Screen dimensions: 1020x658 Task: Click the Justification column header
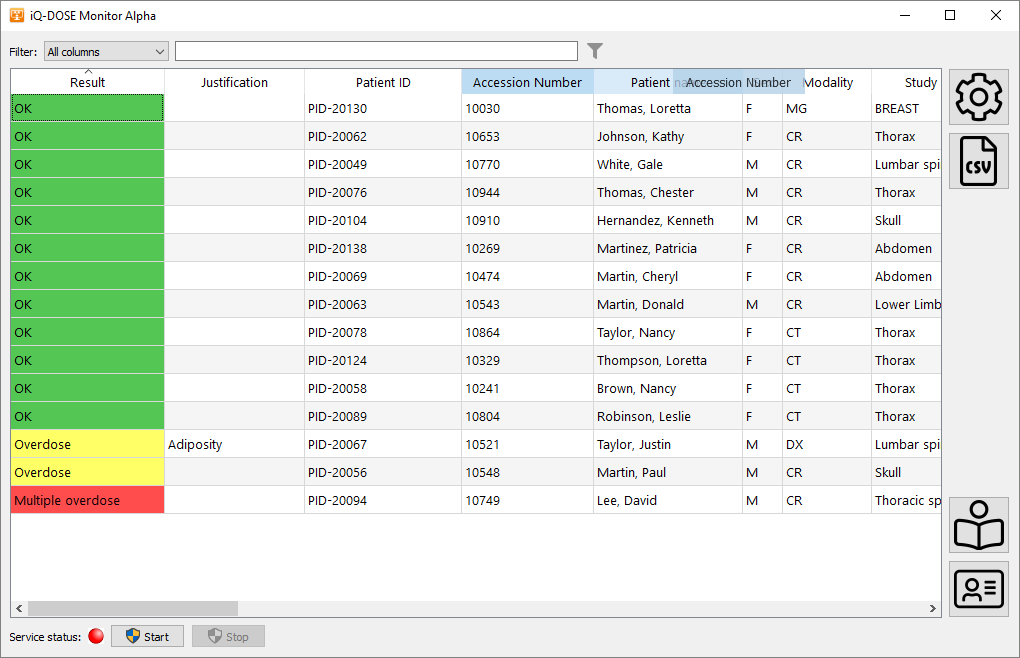point(234,83)
